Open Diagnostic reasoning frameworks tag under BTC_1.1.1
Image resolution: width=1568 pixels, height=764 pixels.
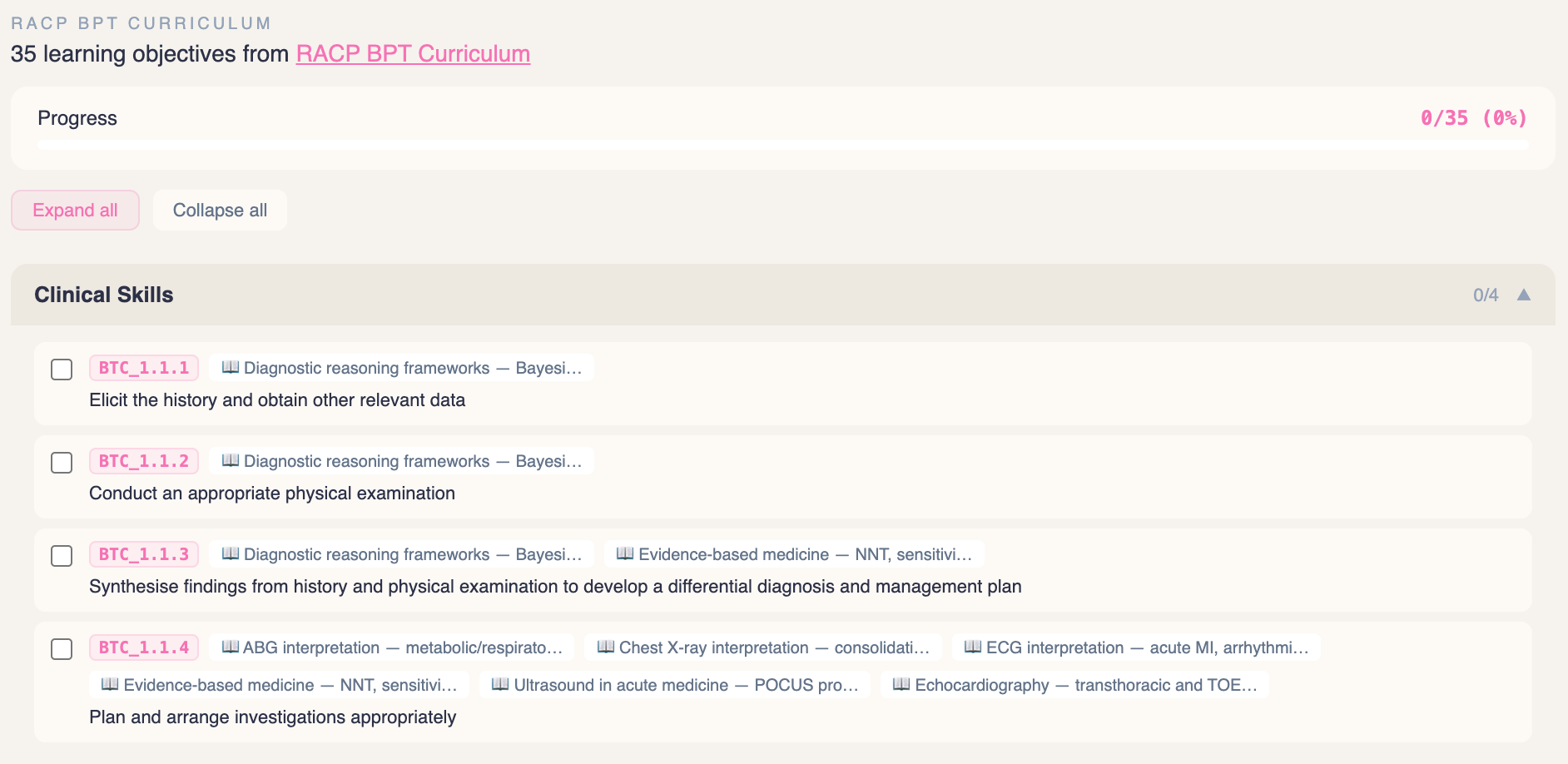pyautogui.click(x=402, y=368)
